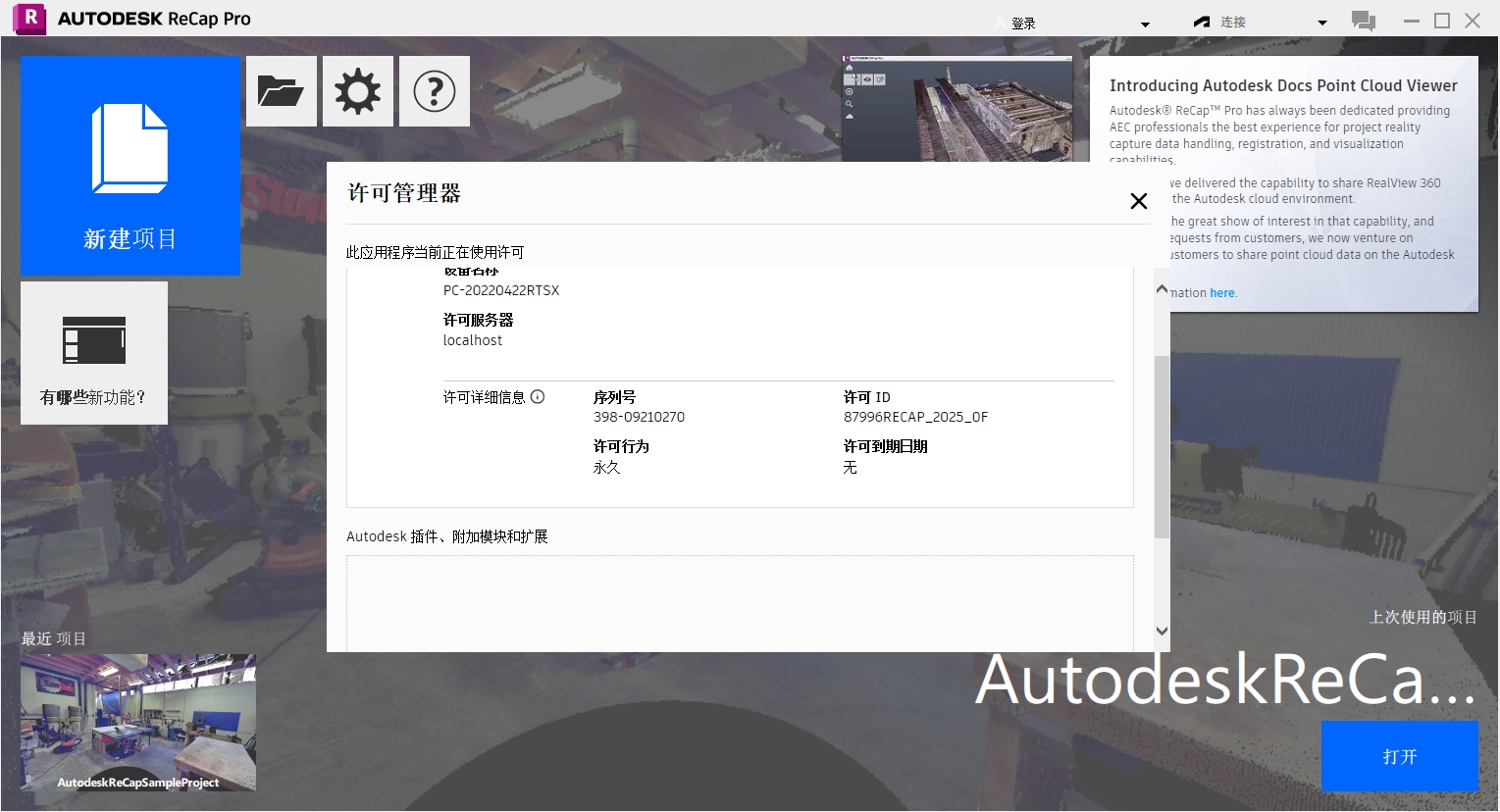Expand the 登录 sign-in dropdown
This screenshot has width=1500, height=812.
coord(1145,24)
